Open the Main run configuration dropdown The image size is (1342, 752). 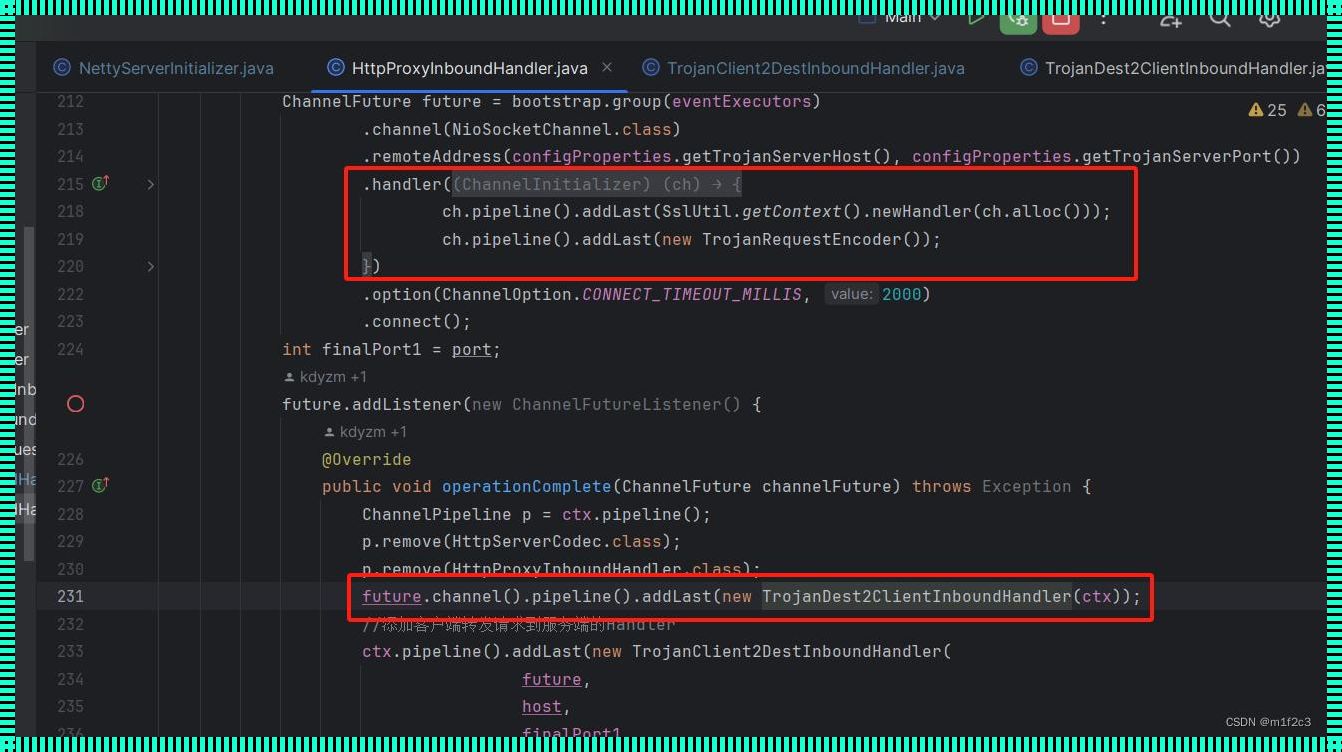900,19
